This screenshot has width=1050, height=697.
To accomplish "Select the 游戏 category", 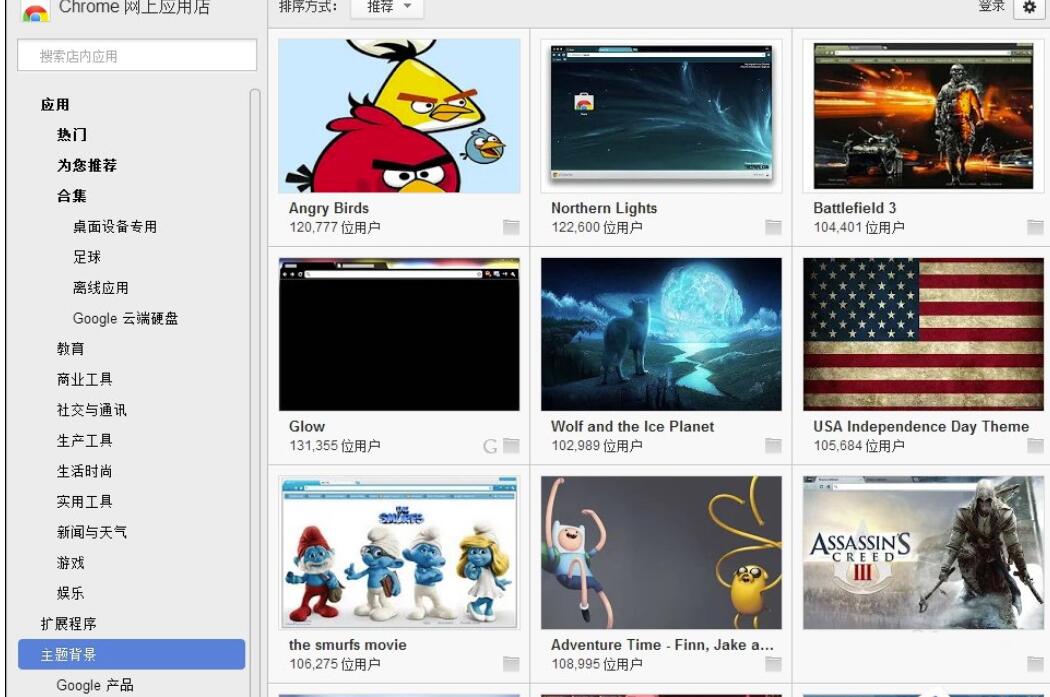I will pyautogui.click(x=70, y=562).
